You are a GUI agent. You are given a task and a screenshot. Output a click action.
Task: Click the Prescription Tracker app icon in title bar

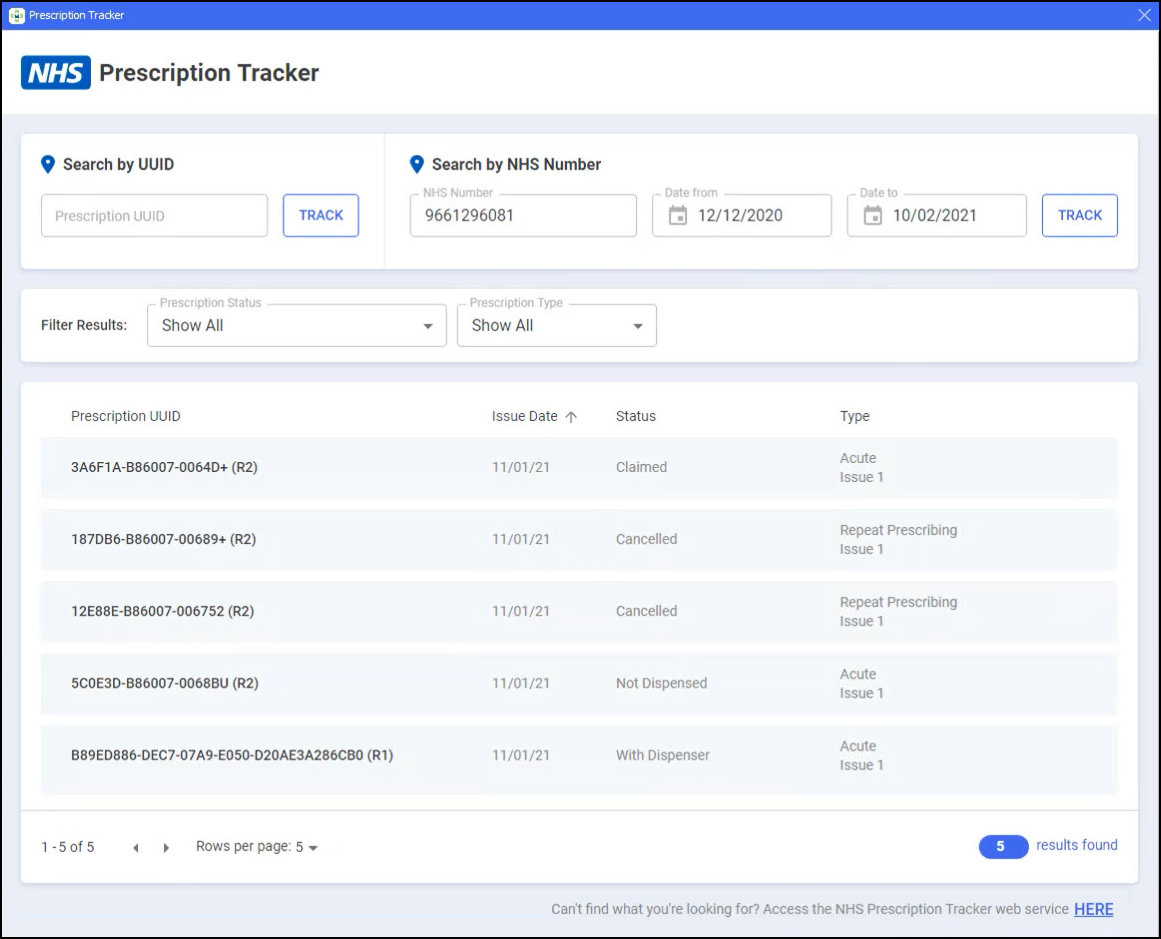tap(16, 15)
